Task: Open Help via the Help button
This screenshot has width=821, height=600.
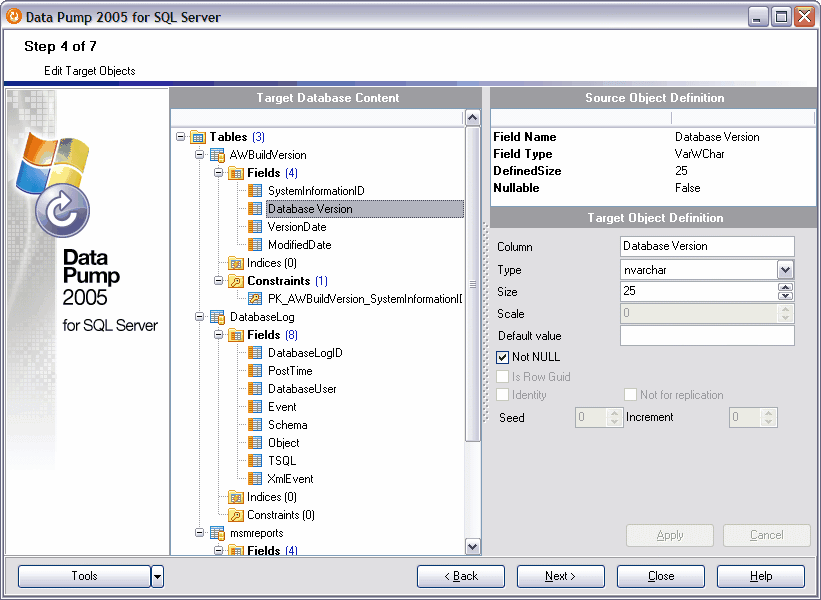Action: click(761, 576)
